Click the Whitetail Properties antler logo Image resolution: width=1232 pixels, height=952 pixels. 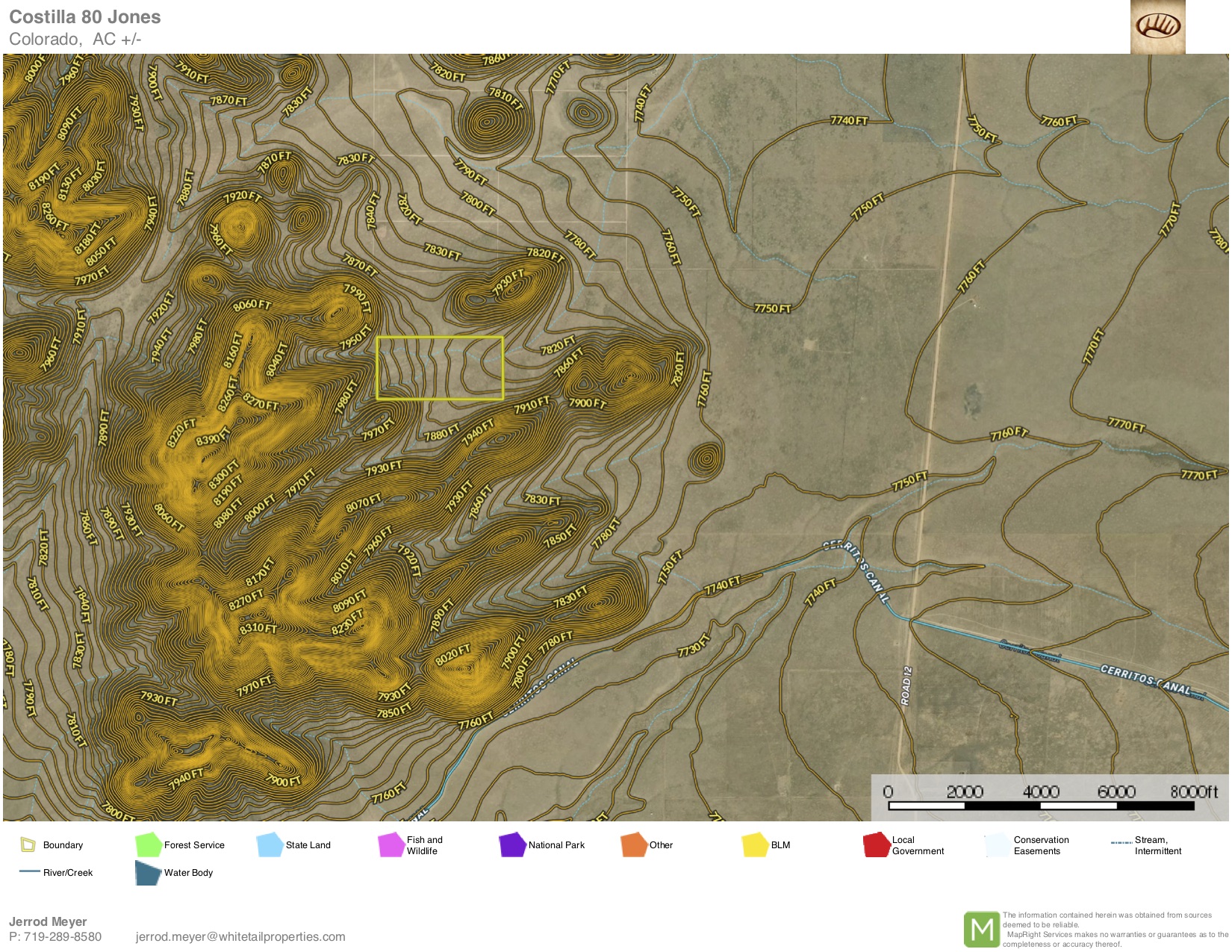pyautogui.click(x=1157, y=27)
